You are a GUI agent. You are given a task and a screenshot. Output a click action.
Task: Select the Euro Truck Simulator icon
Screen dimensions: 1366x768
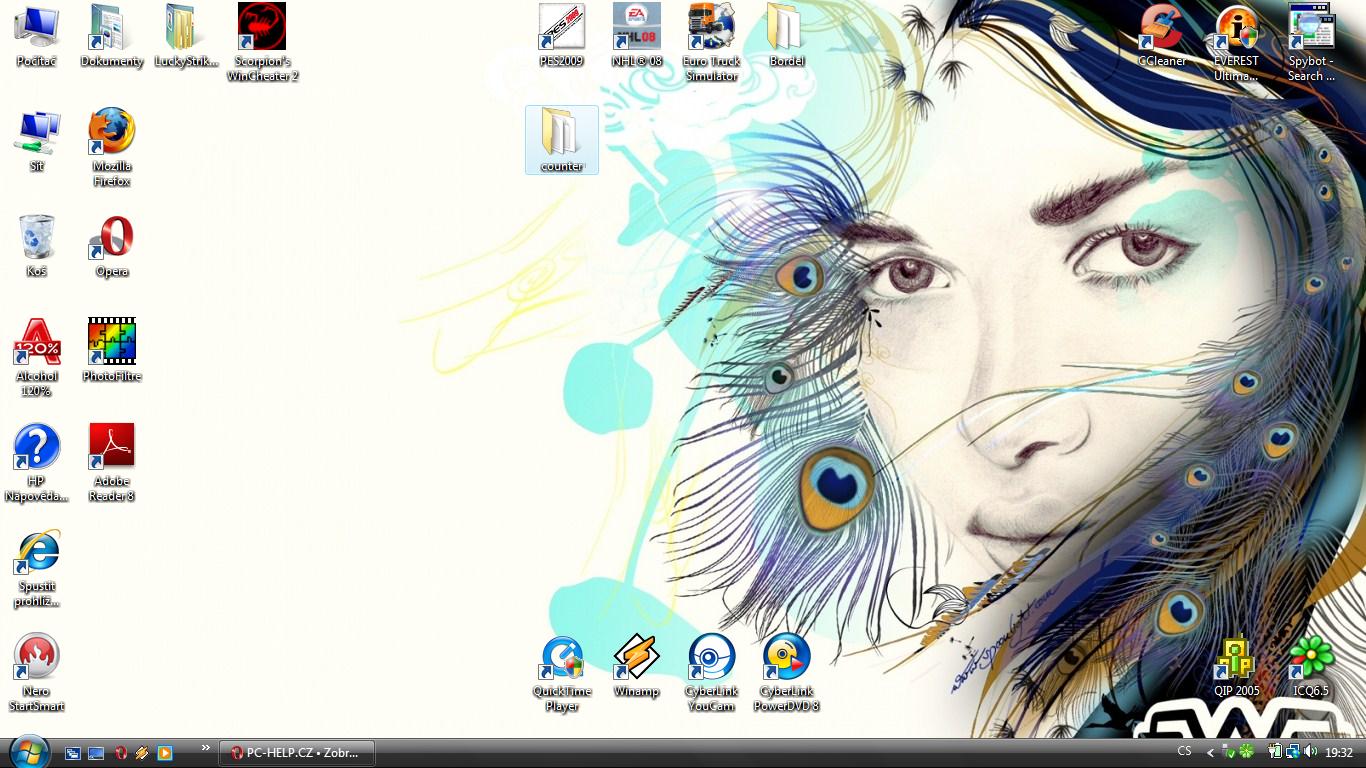tap(711, 28)
